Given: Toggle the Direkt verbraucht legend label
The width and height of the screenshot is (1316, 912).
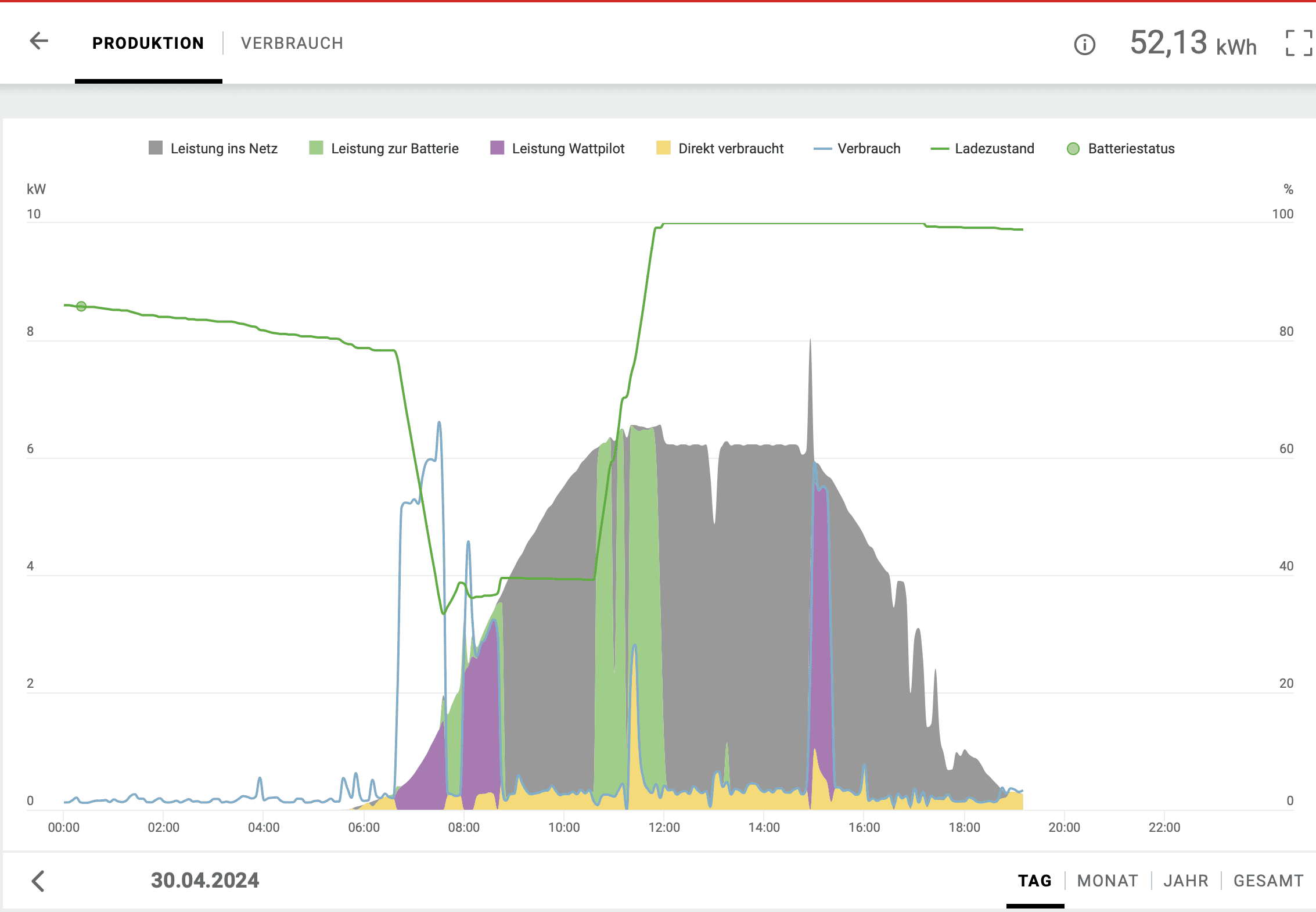Looking at the screenshot, I should click(731, 149).
